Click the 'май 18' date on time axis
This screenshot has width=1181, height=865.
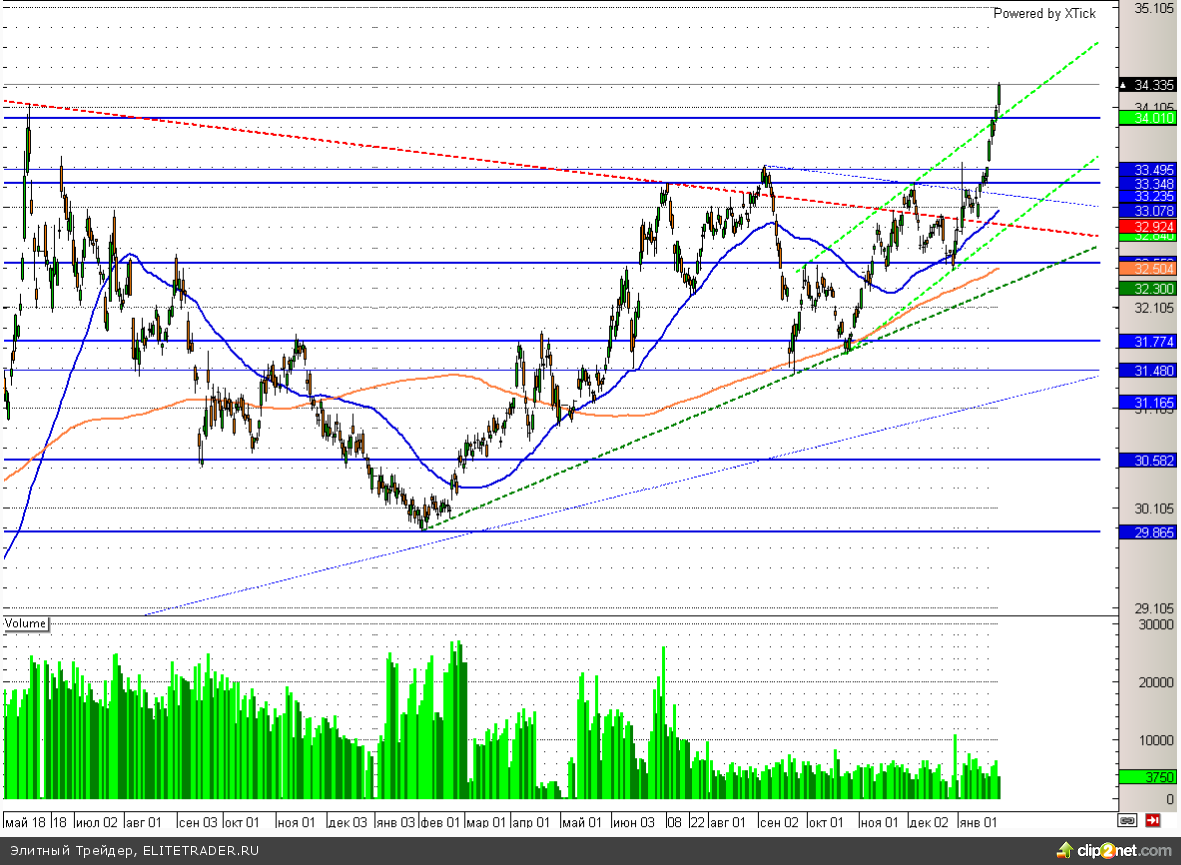point(24,822)
